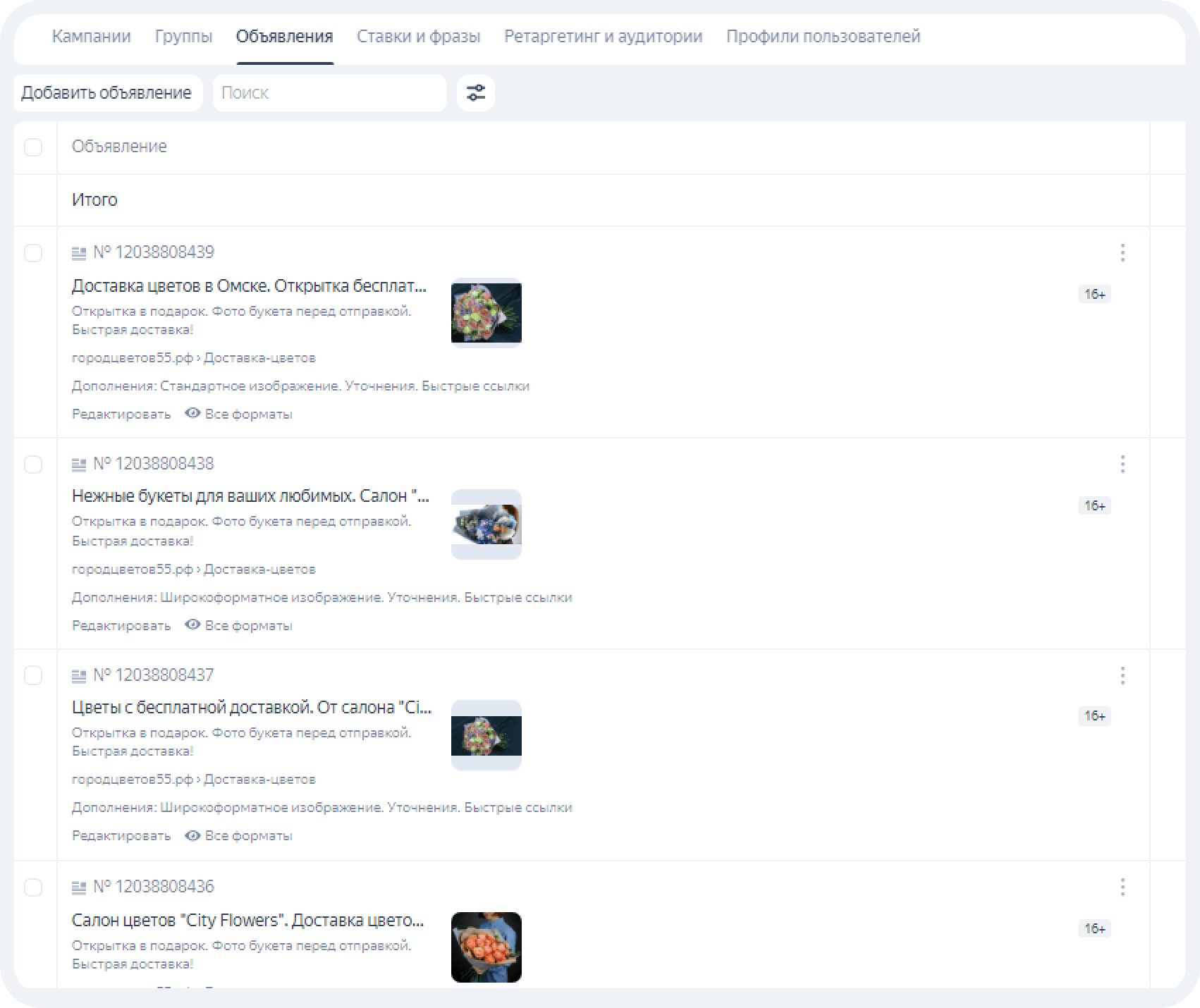This screenshot has width=1200, height=1008.
Task: Focus the Поиск search field
Action: pos(330,93)
